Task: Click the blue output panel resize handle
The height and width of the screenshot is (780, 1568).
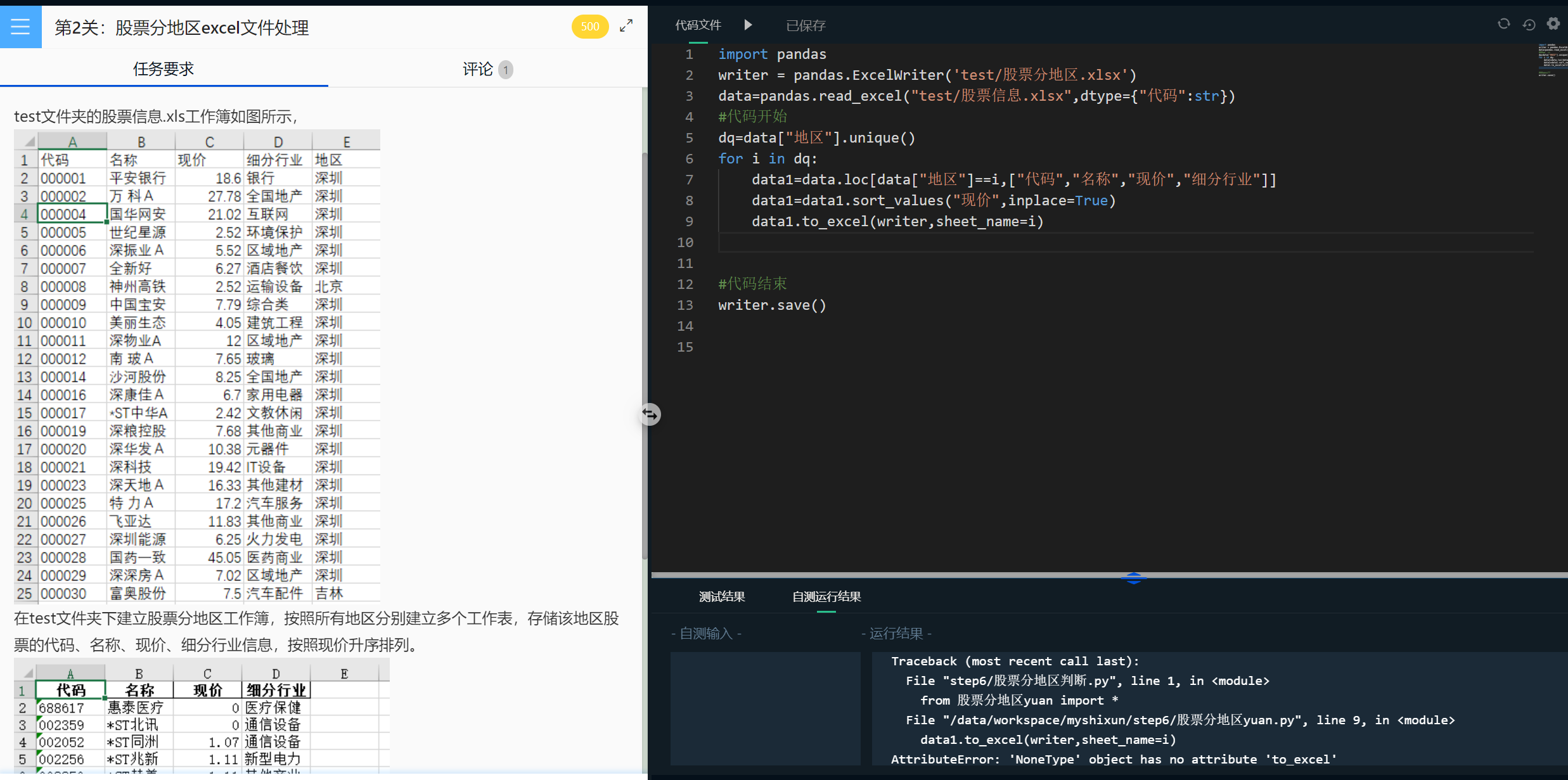Action: [x=1133, y=578]
